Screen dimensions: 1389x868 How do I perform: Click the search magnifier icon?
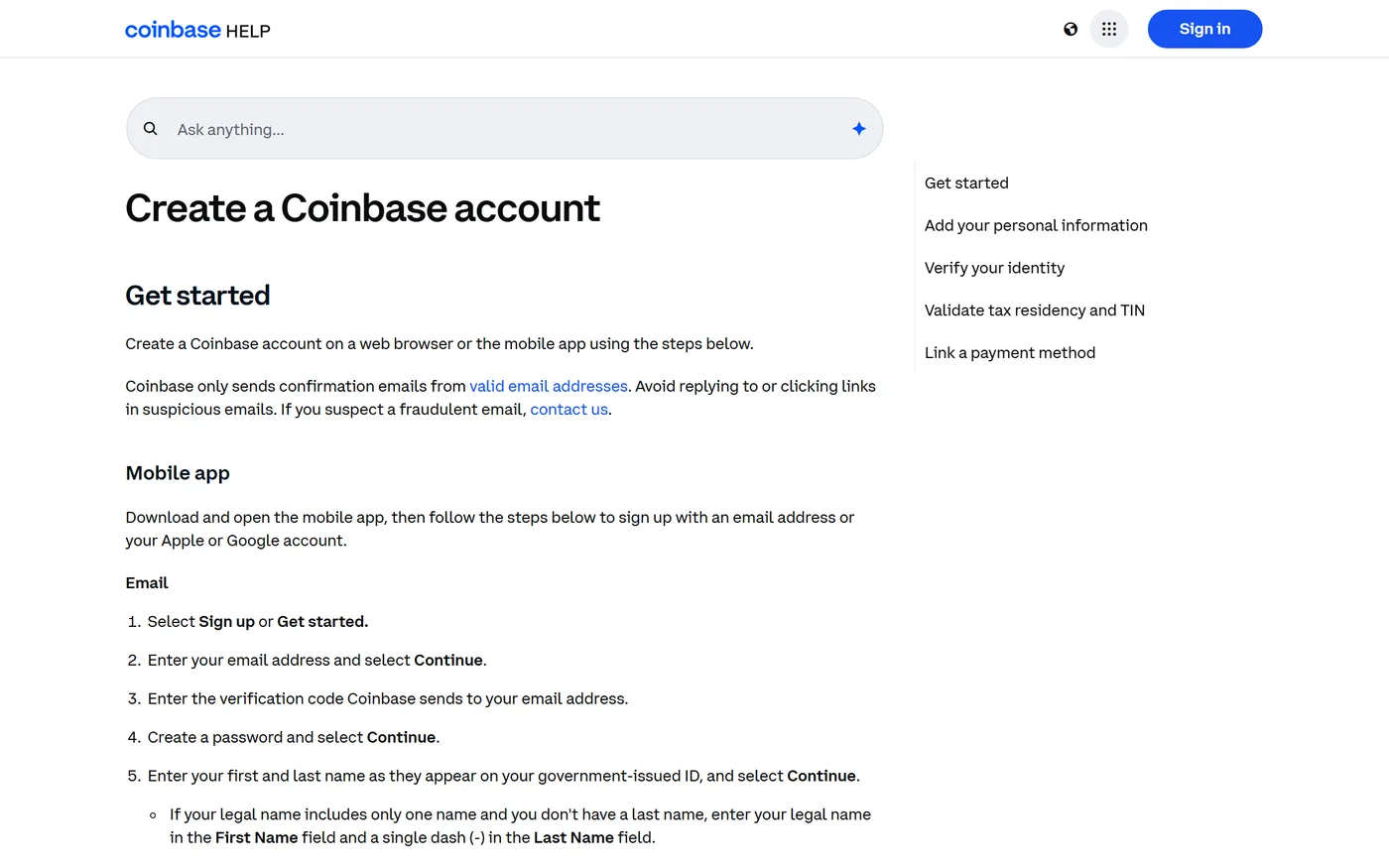(x=151, y=129)
